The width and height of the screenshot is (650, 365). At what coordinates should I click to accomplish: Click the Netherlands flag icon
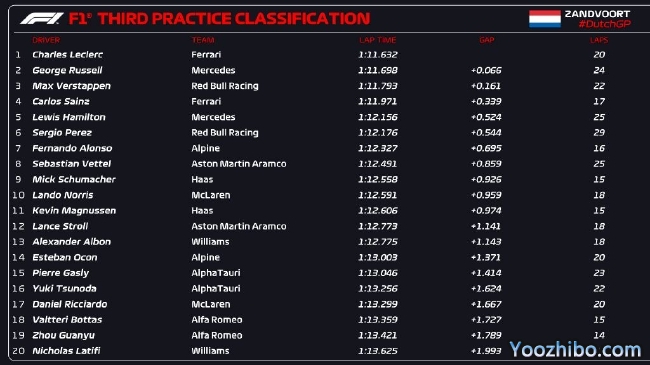(545, 19)
